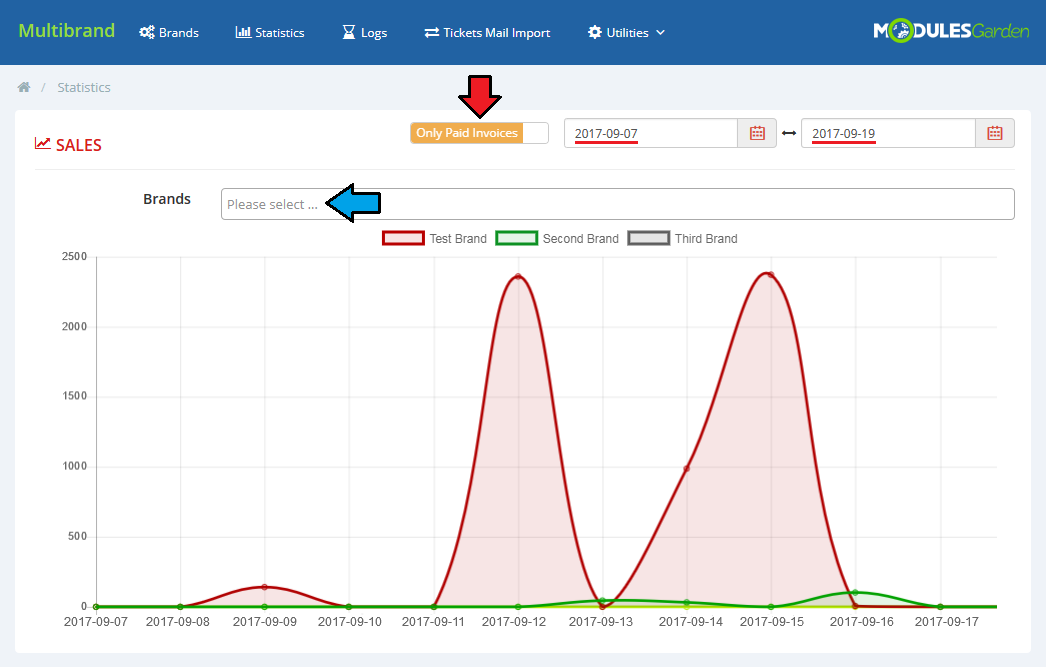The height and width of the screenshot is (667, 1046).
Task: Click the 1000 y-axis label
Action: [75, 466]
